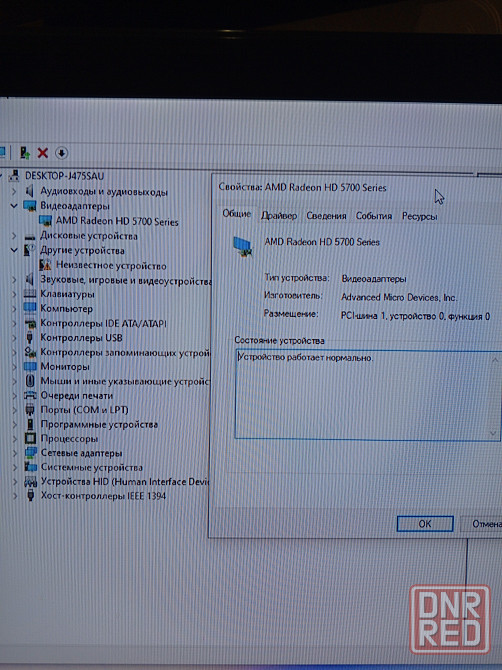Expand the Порты (COM и LPT) node
The image size is (502, 670).
[x=15, y=410]
